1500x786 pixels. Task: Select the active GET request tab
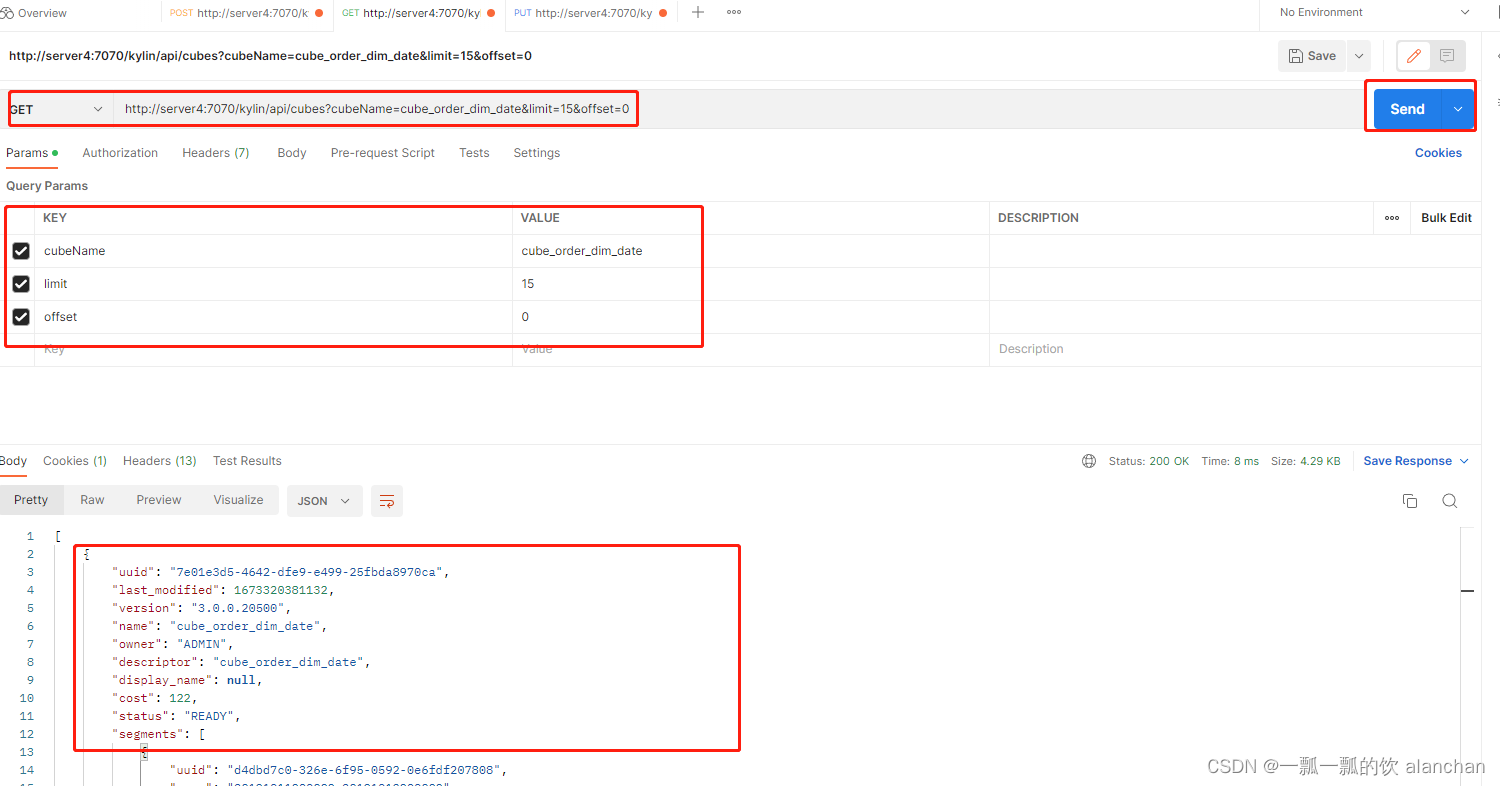418,13
